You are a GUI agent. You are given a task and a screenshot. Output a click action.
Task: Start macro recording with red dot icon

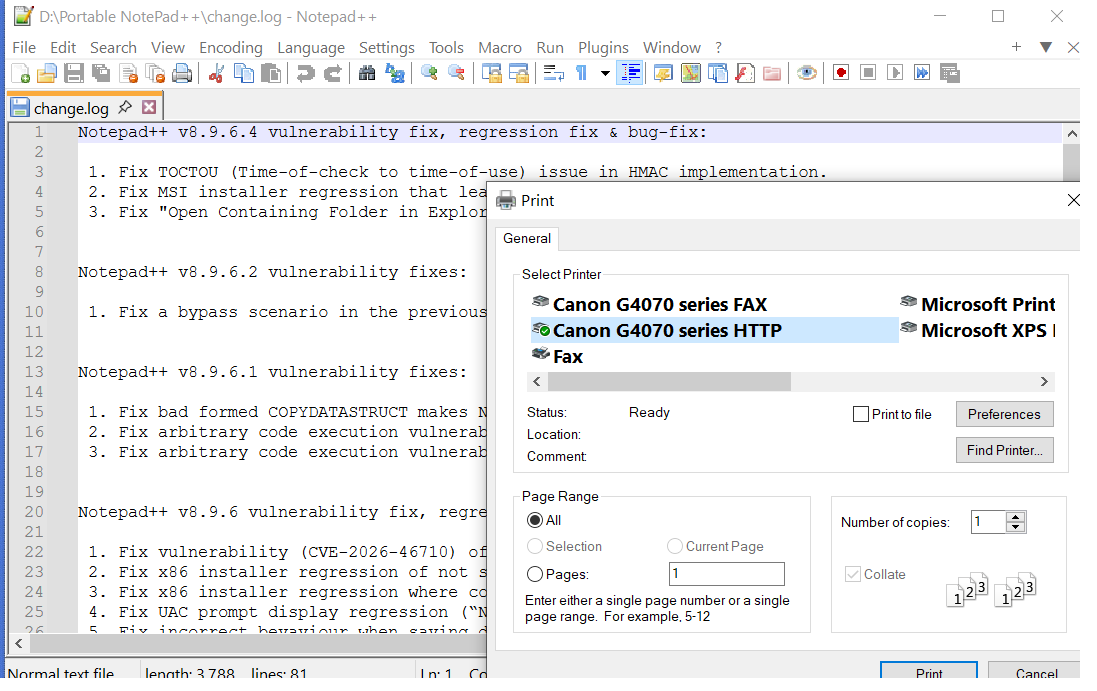click(x=841, y=73)
